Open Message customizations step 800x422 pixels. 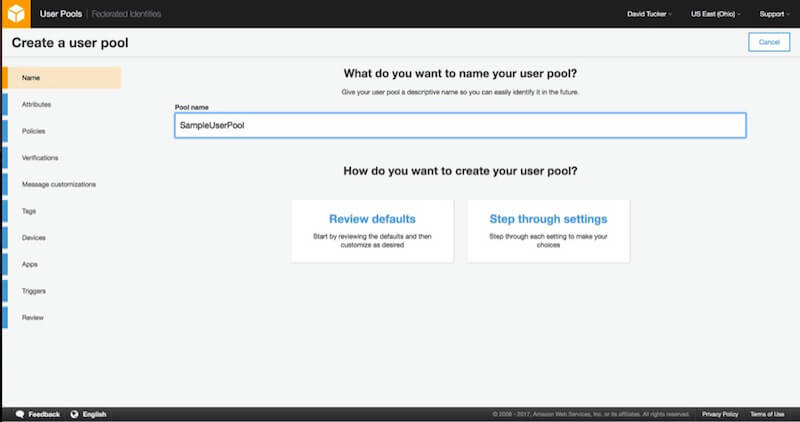point(58,184)
